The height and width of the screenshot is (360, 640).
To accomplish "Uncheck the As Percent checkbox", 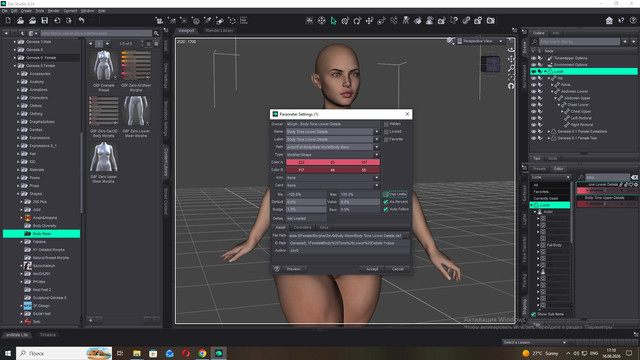I will [386, 202].
